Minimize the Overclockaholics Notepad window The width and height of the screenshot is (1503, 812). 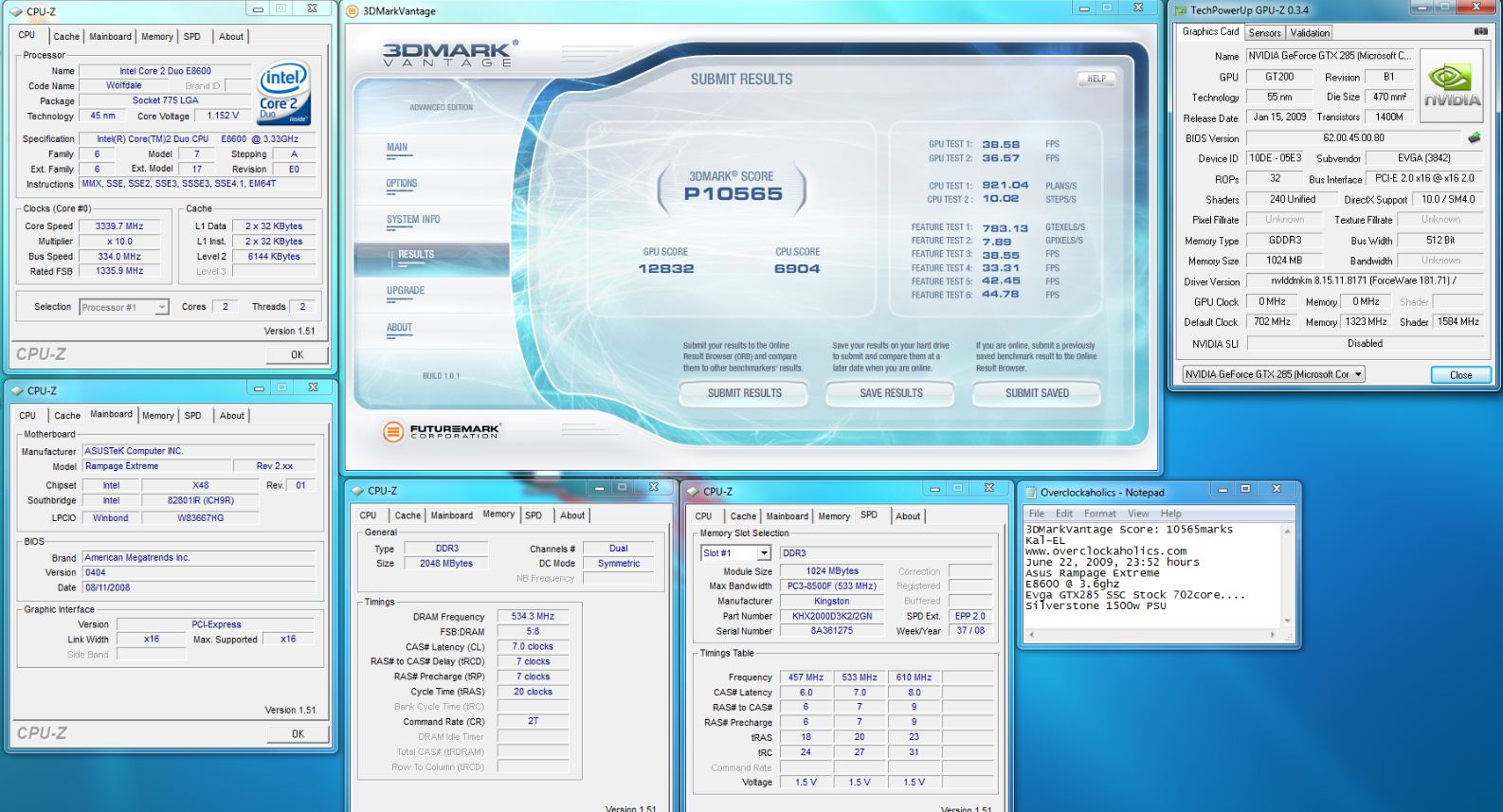pyautogui.click(x=1222, y=489)
